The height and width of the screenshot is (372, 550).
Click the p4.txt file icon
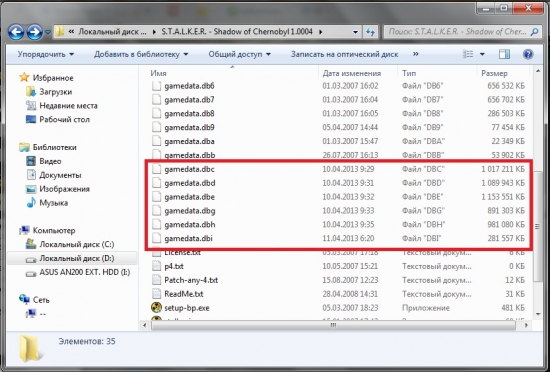pos(156,266)
